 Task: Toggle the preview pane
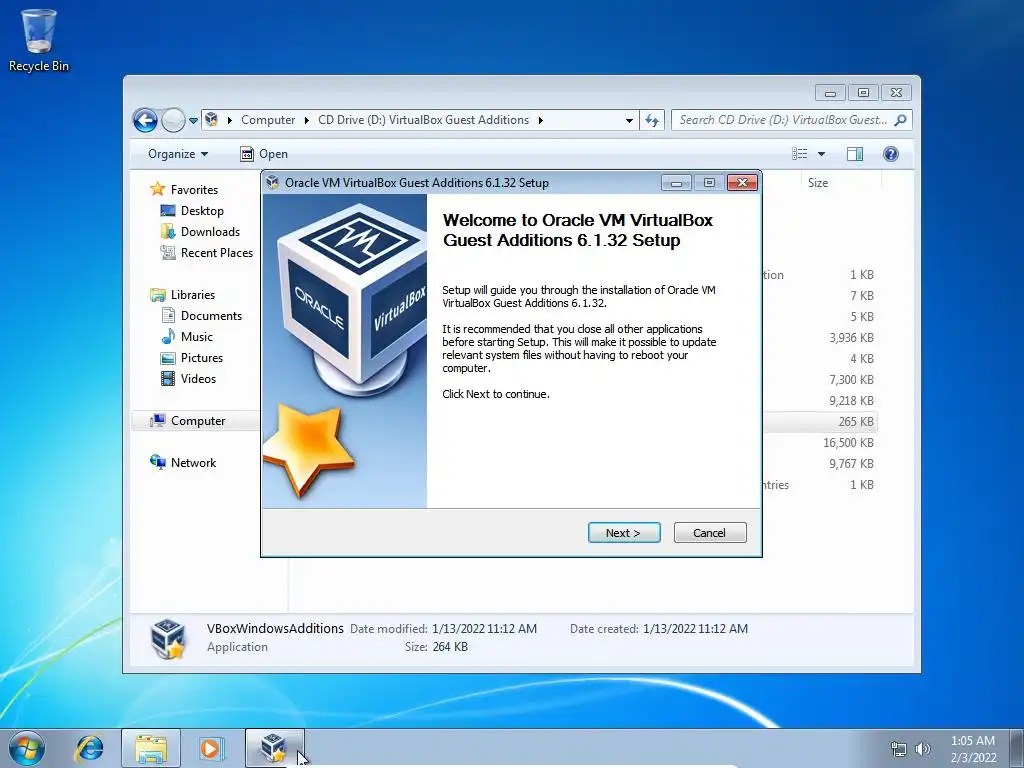(855, 154)
